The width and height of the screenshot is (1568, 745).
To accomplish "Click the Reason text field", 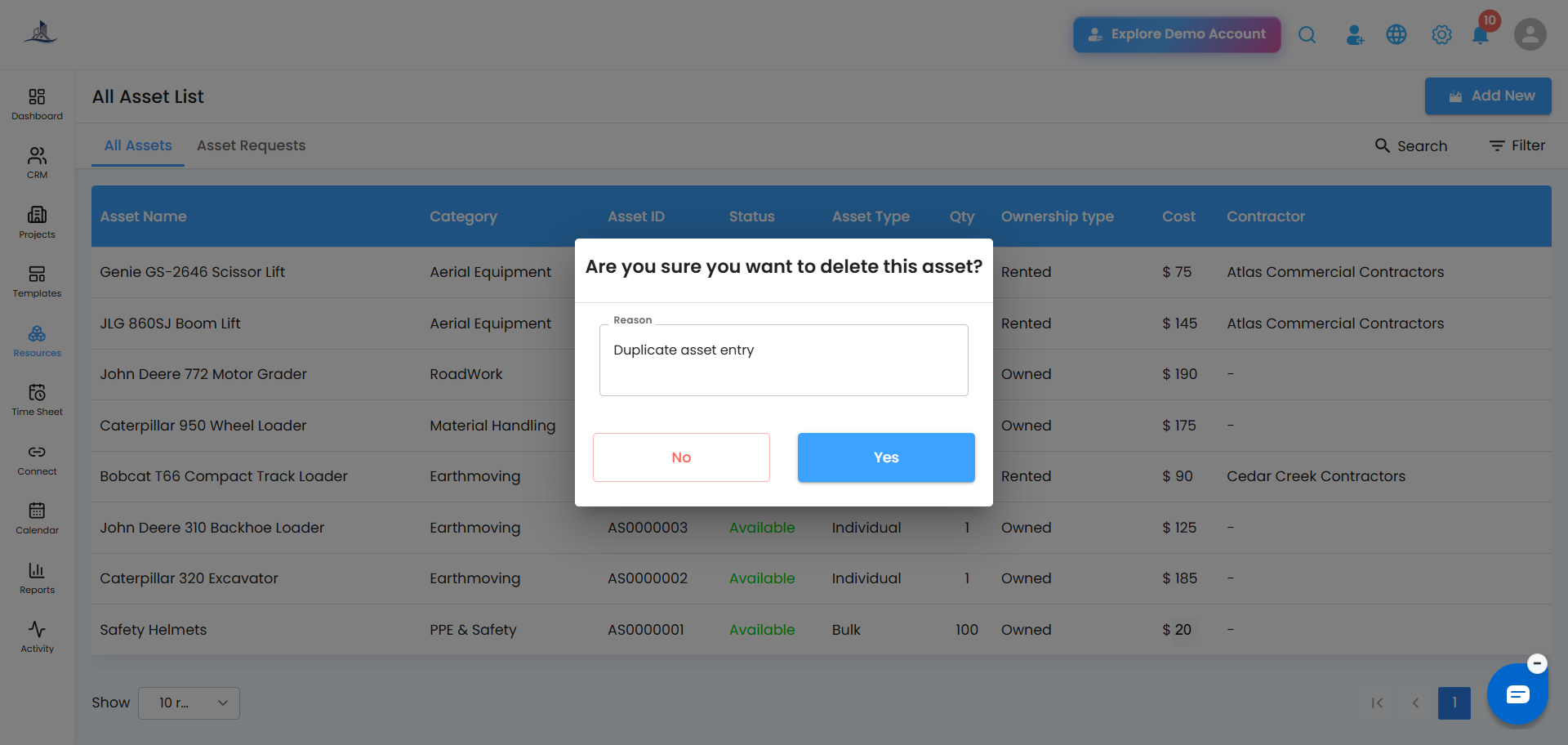I will click(x=784, y=360).
